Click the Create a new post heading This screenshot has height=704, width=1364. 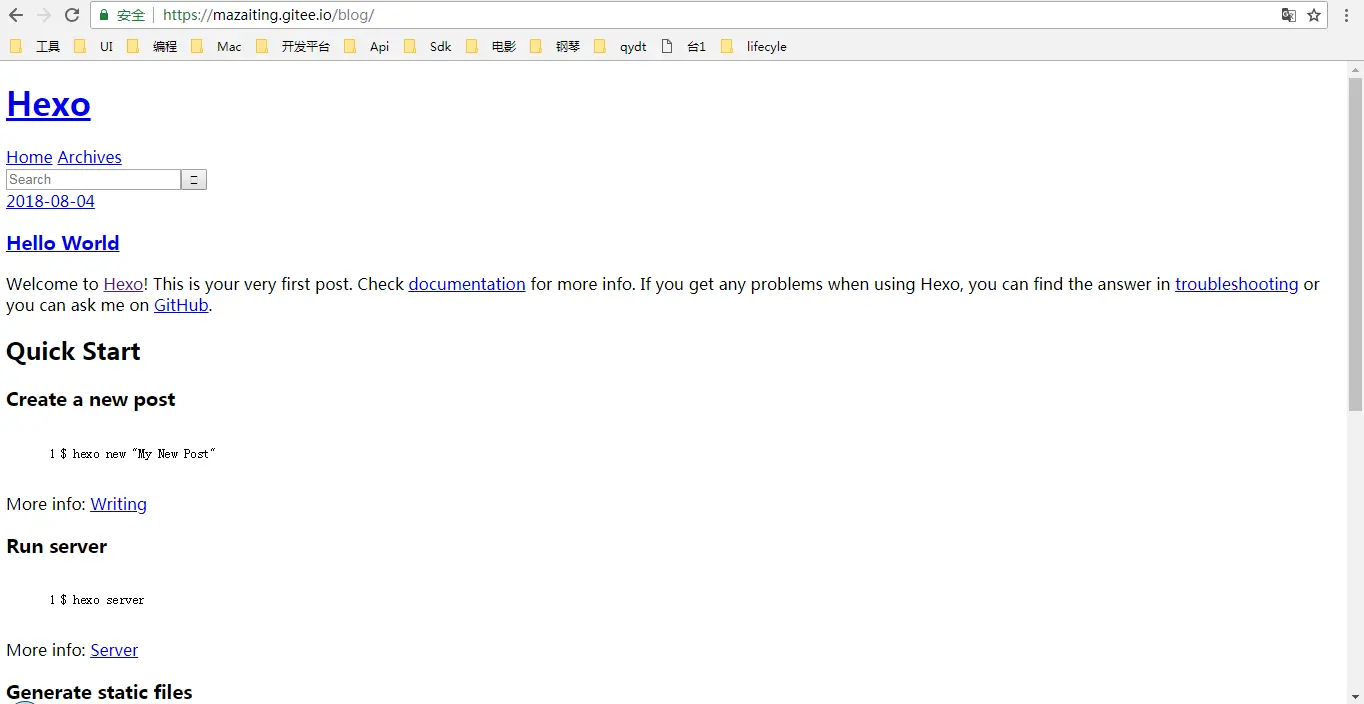tap(90, 399)
